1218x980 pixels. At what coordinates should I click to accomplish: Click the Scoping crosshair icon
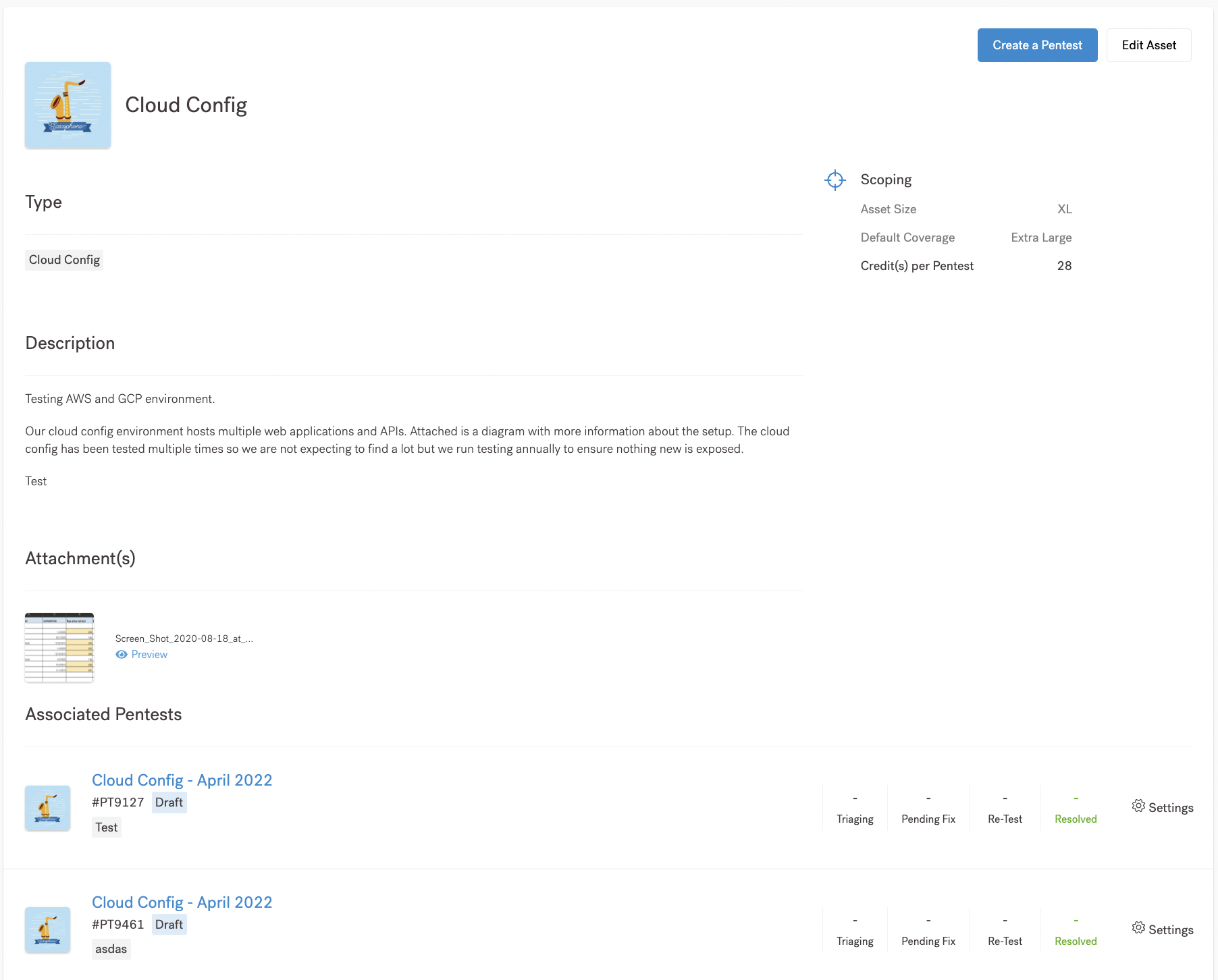tap(835, 180)
